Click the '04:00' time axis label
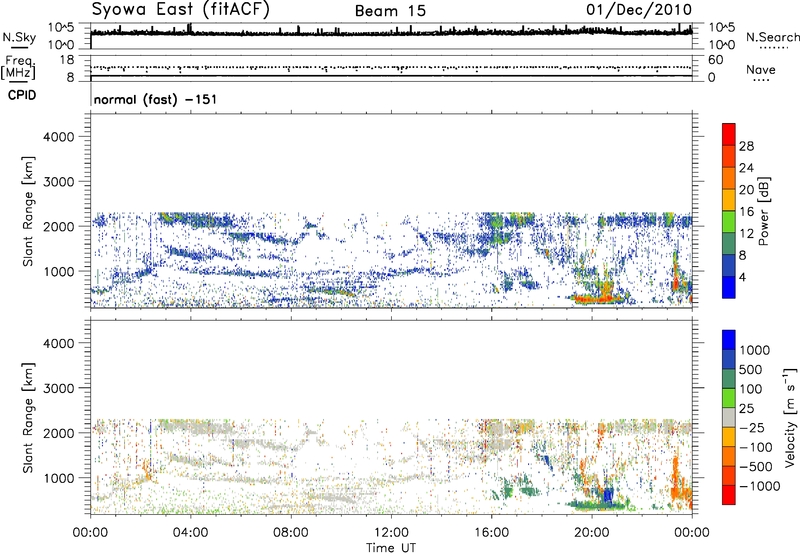 [x=190, y=533]
